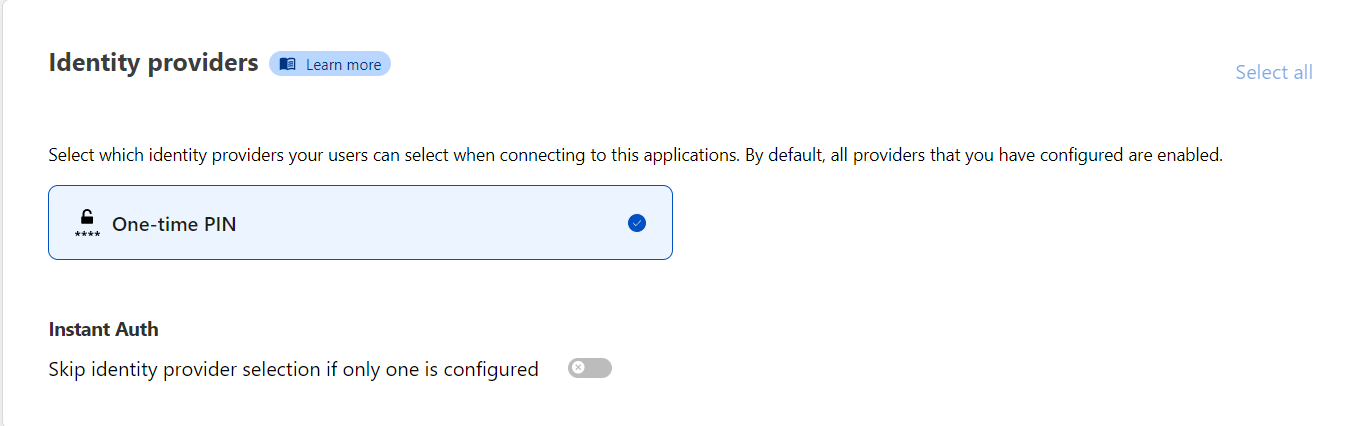Click the x knob on the Instant Auth switch

pyautogui.click(x=578, y=368)
